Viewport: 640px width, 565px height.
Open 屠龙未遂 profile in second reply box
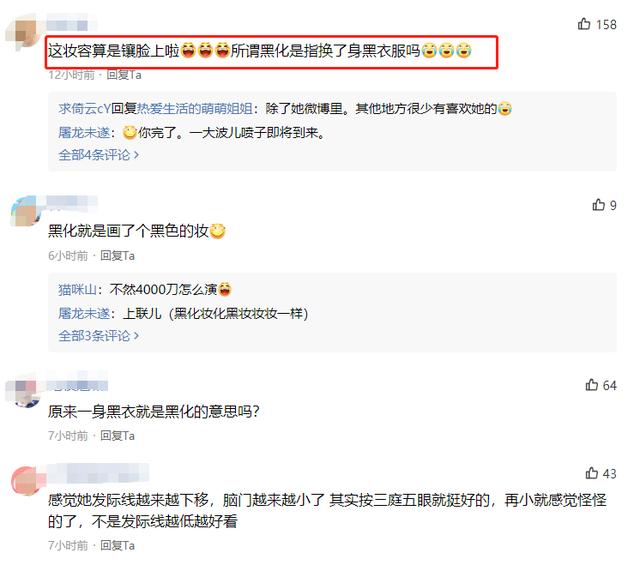point(84,314)
